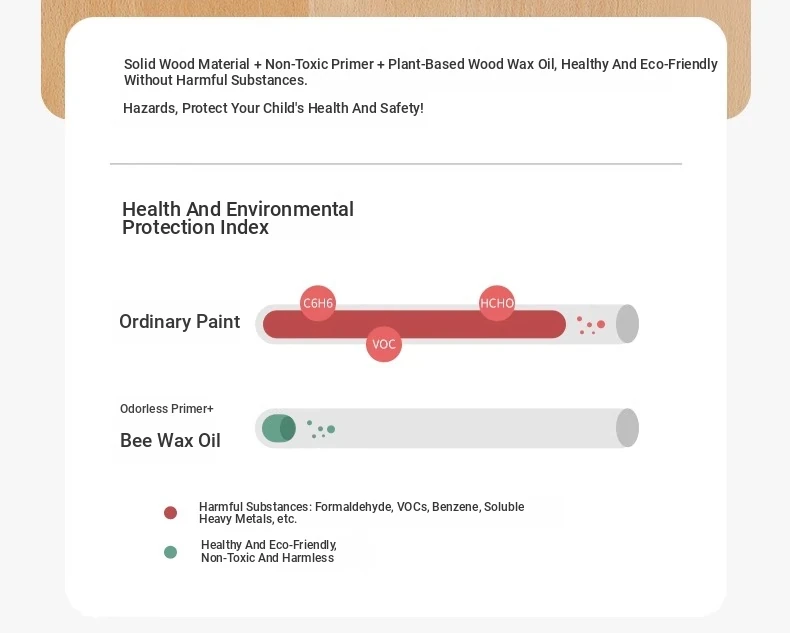Click the horizontal divider line

[x=396, y=164]
